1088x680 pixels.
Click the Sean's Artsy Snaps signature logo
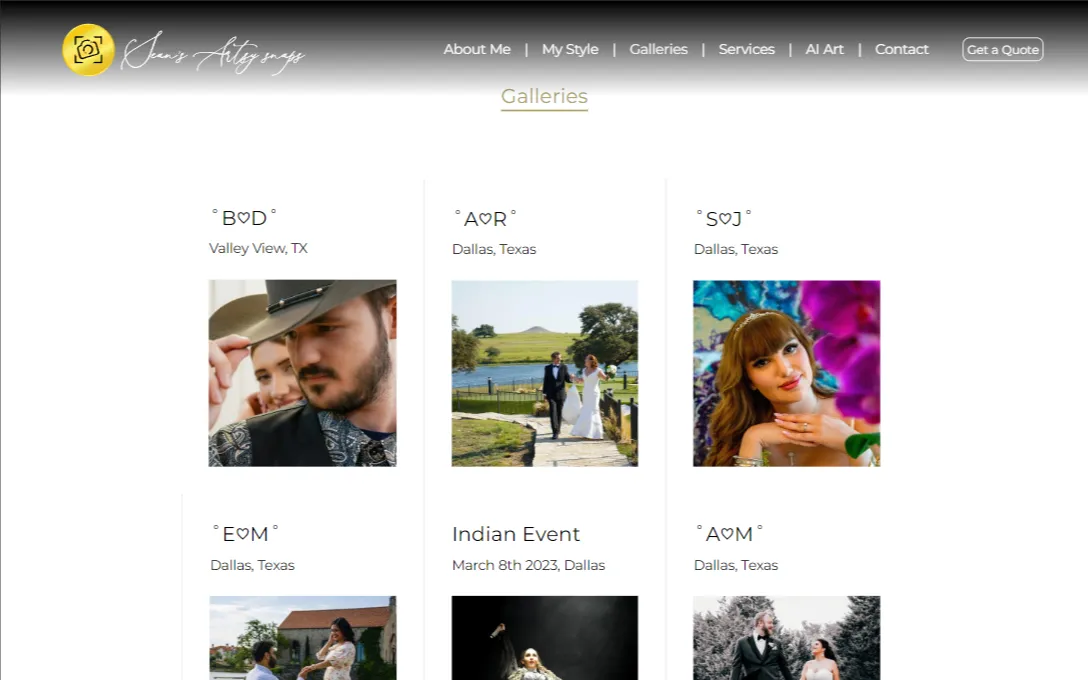point(212,53)
